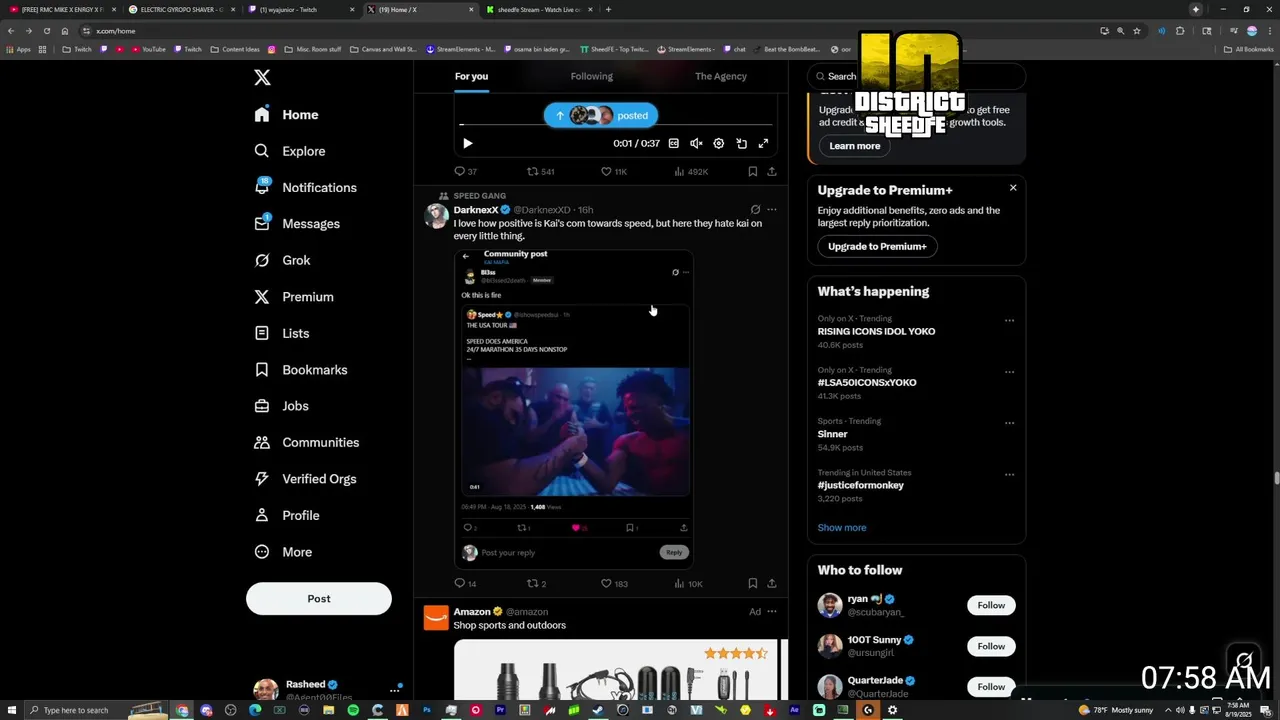Switch to the sheedfe Stream browser tab

click(540, 10)
